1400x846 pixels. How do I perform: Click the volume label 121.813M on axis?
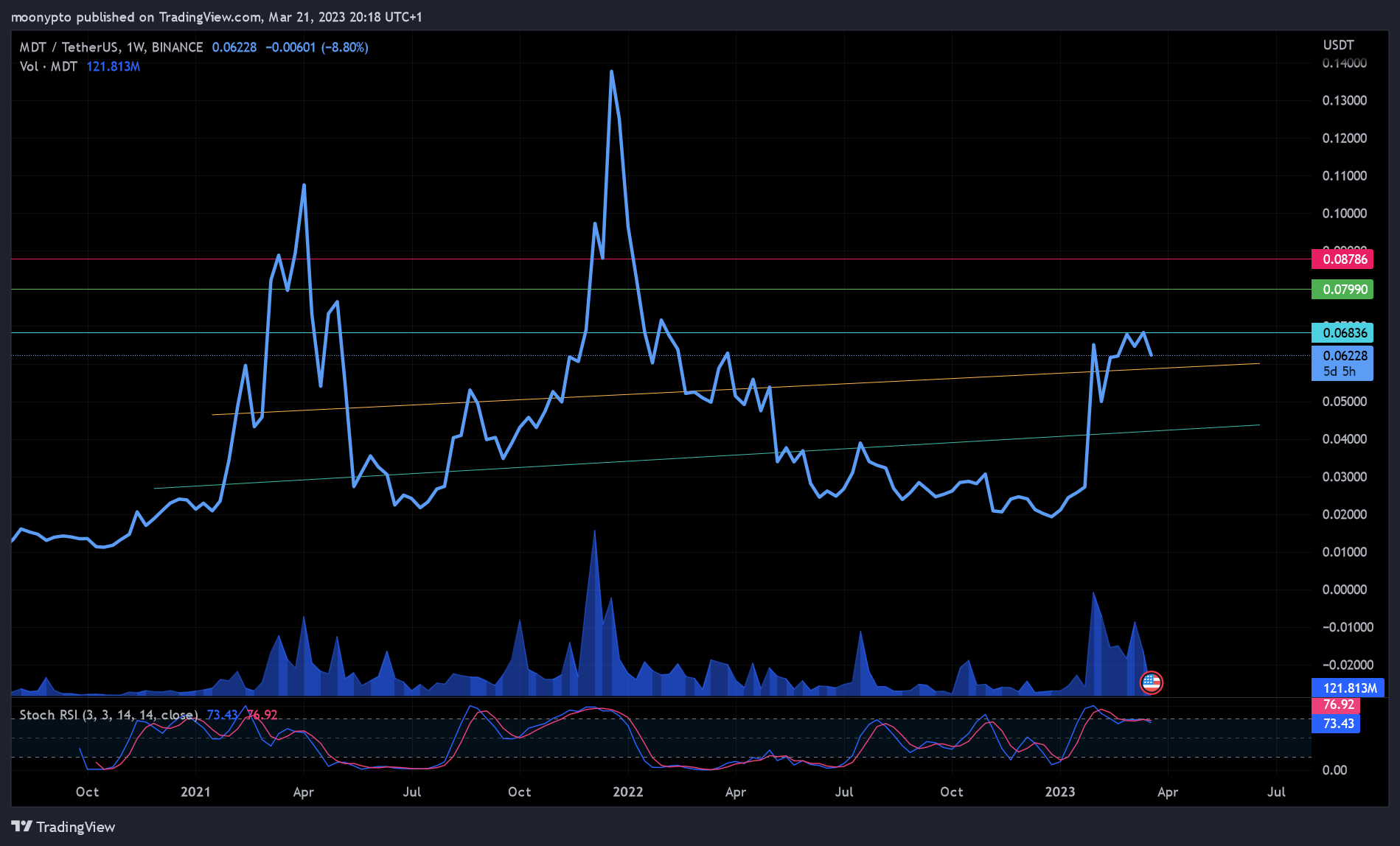pyautogui.click(x=1349, y=688)
